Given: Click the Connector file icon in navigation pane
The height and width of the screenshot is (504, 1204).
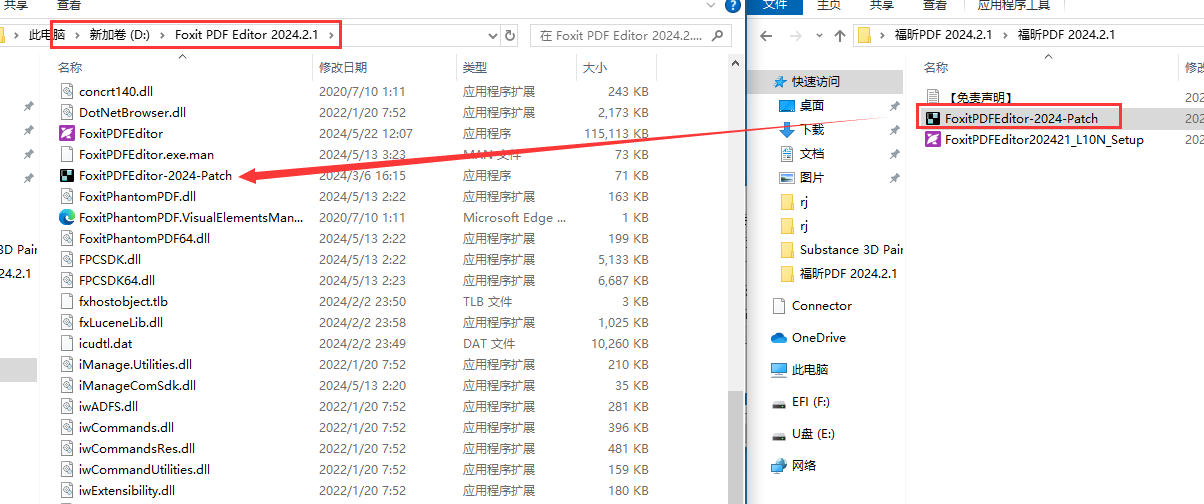Looking at the screenshot, I should coord(779,306).
